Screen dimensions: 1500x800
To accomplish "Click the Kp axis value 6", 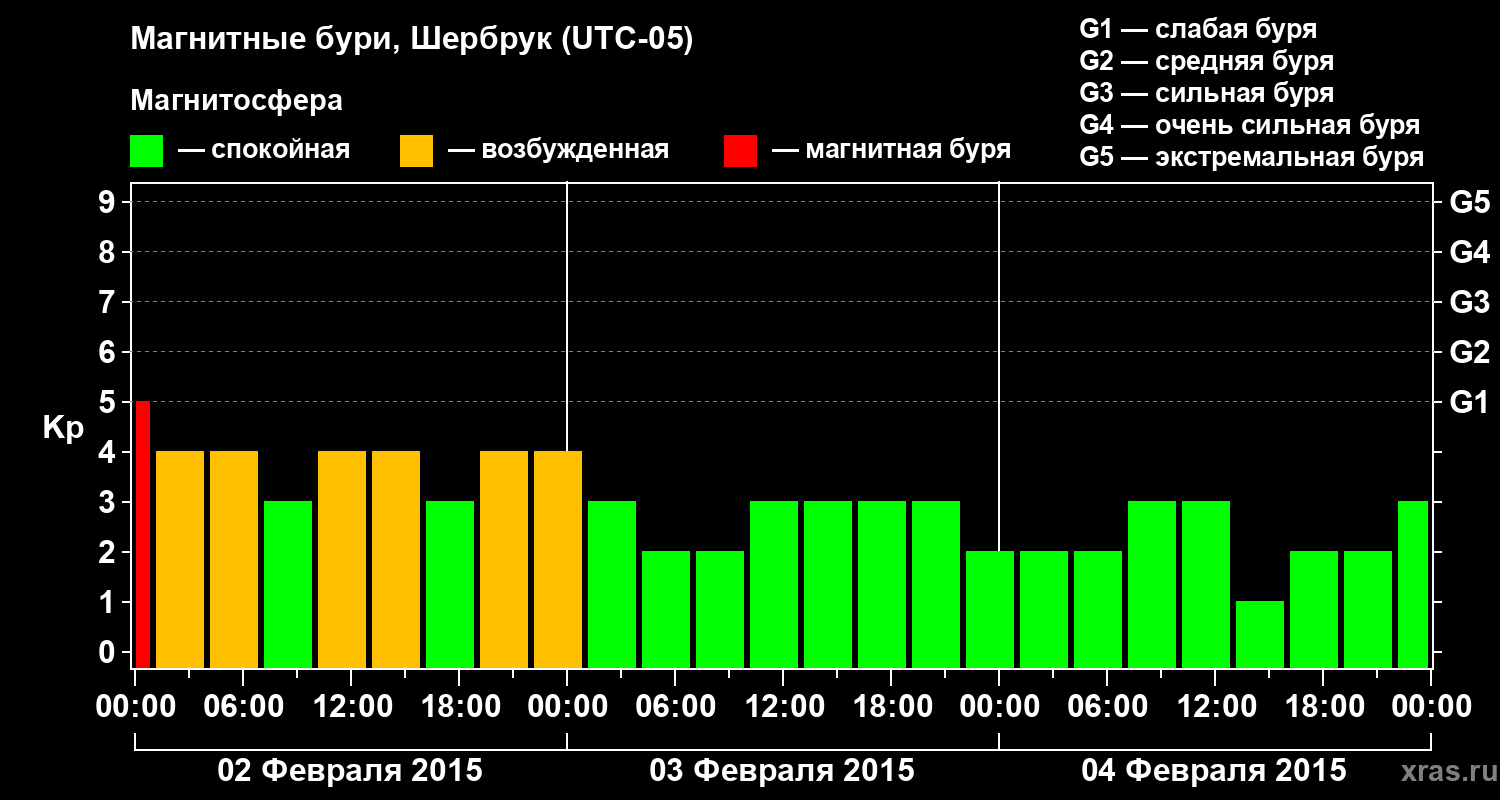I will (108, 352).
